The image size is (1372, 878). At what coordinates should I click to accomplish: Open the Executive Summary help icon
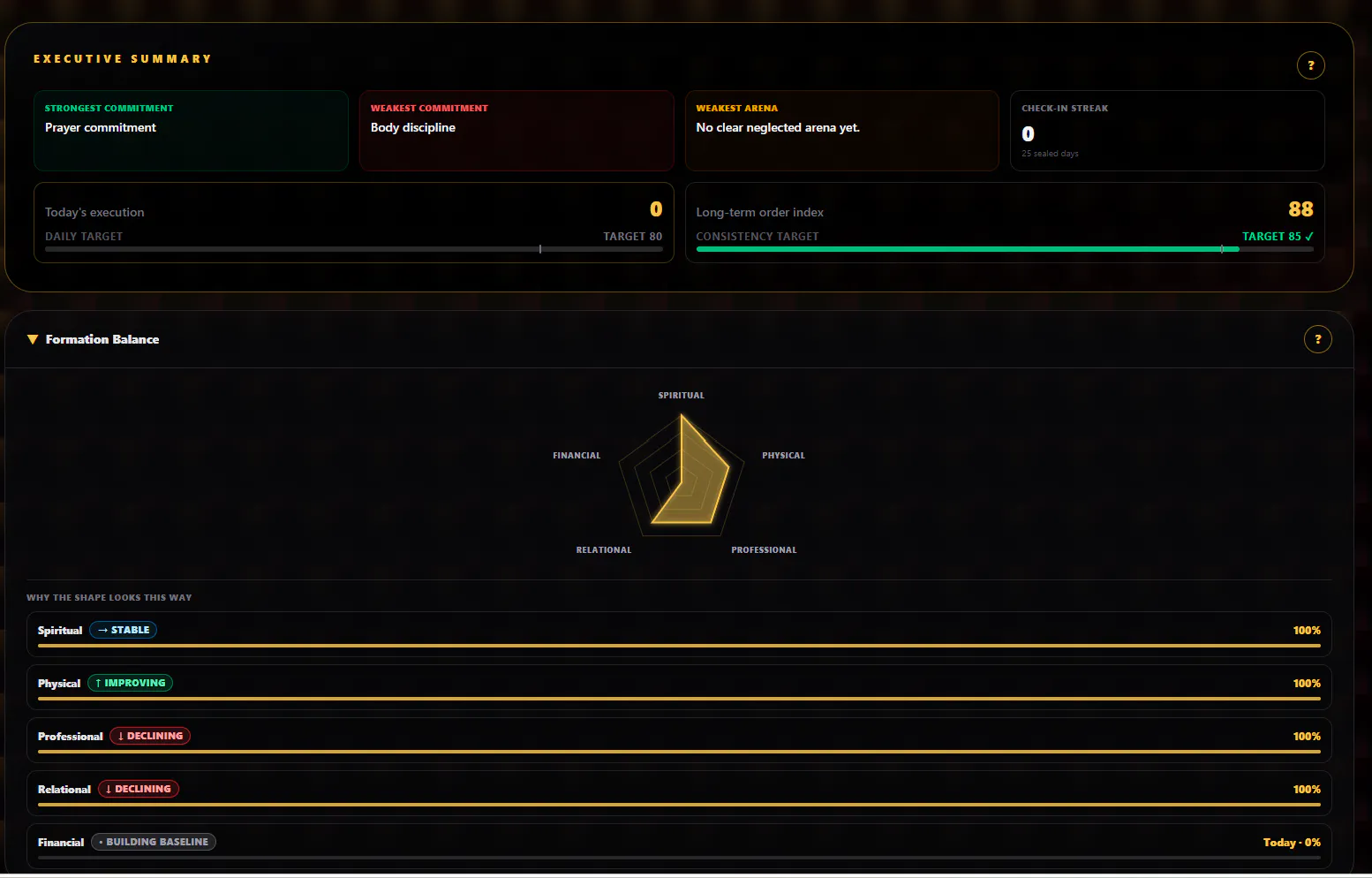coord(1310,65)
